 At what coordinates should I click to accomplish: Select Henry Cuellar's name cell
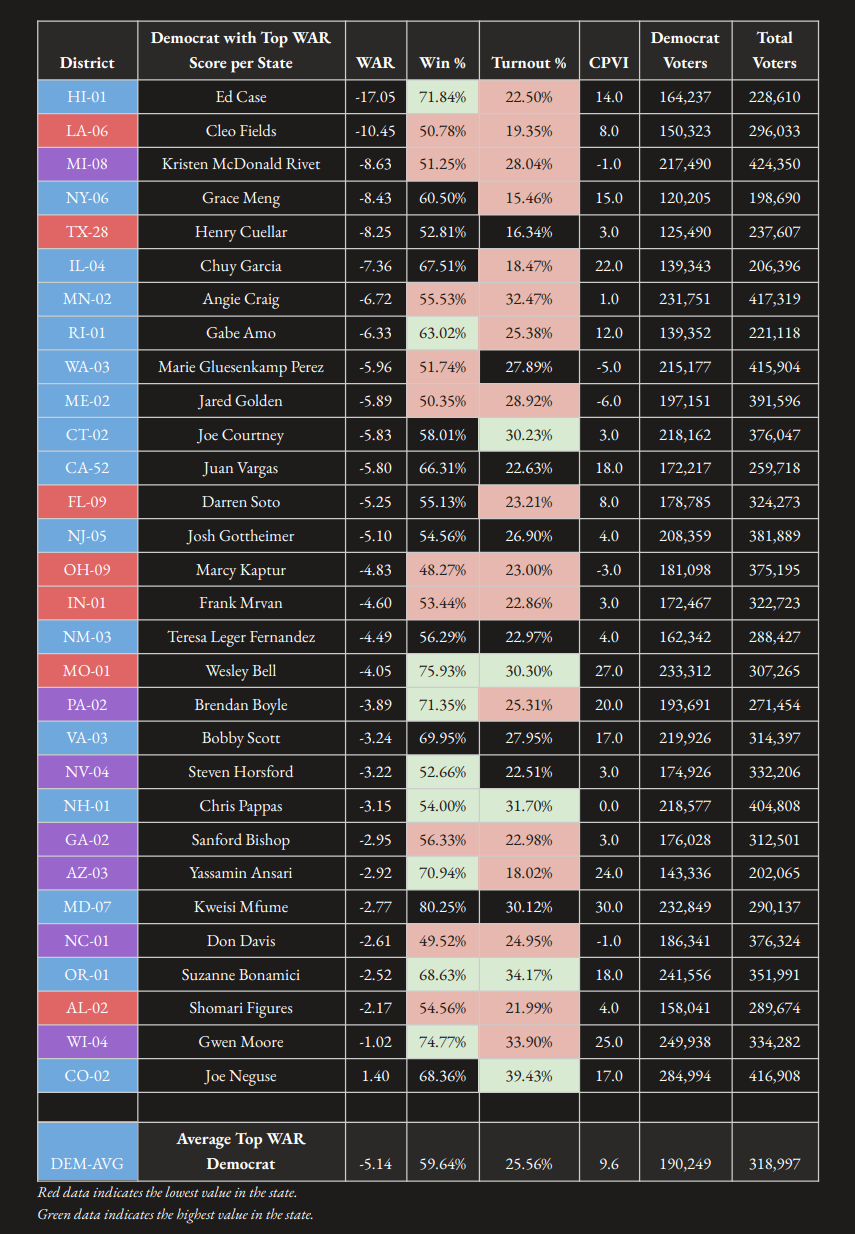click(x=241, y=232)
